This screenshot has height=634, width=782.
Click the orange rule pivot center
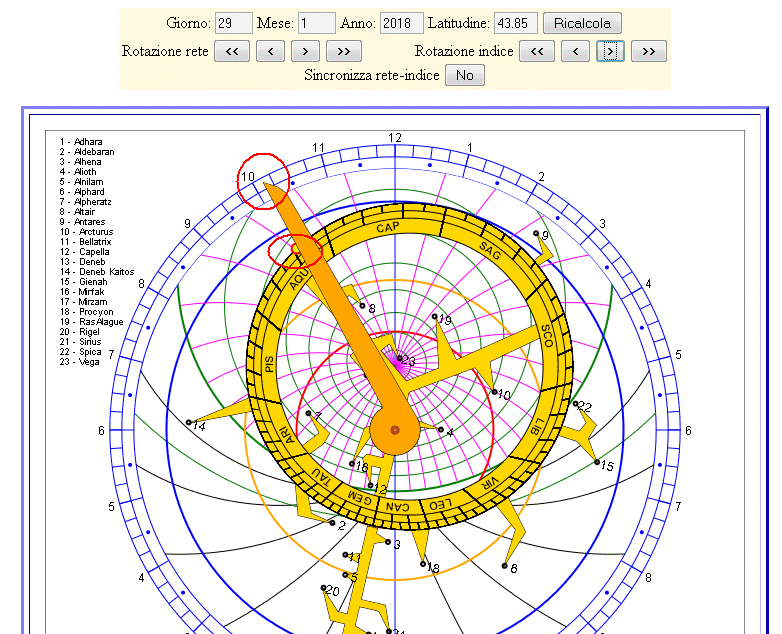tap(394, 430)
